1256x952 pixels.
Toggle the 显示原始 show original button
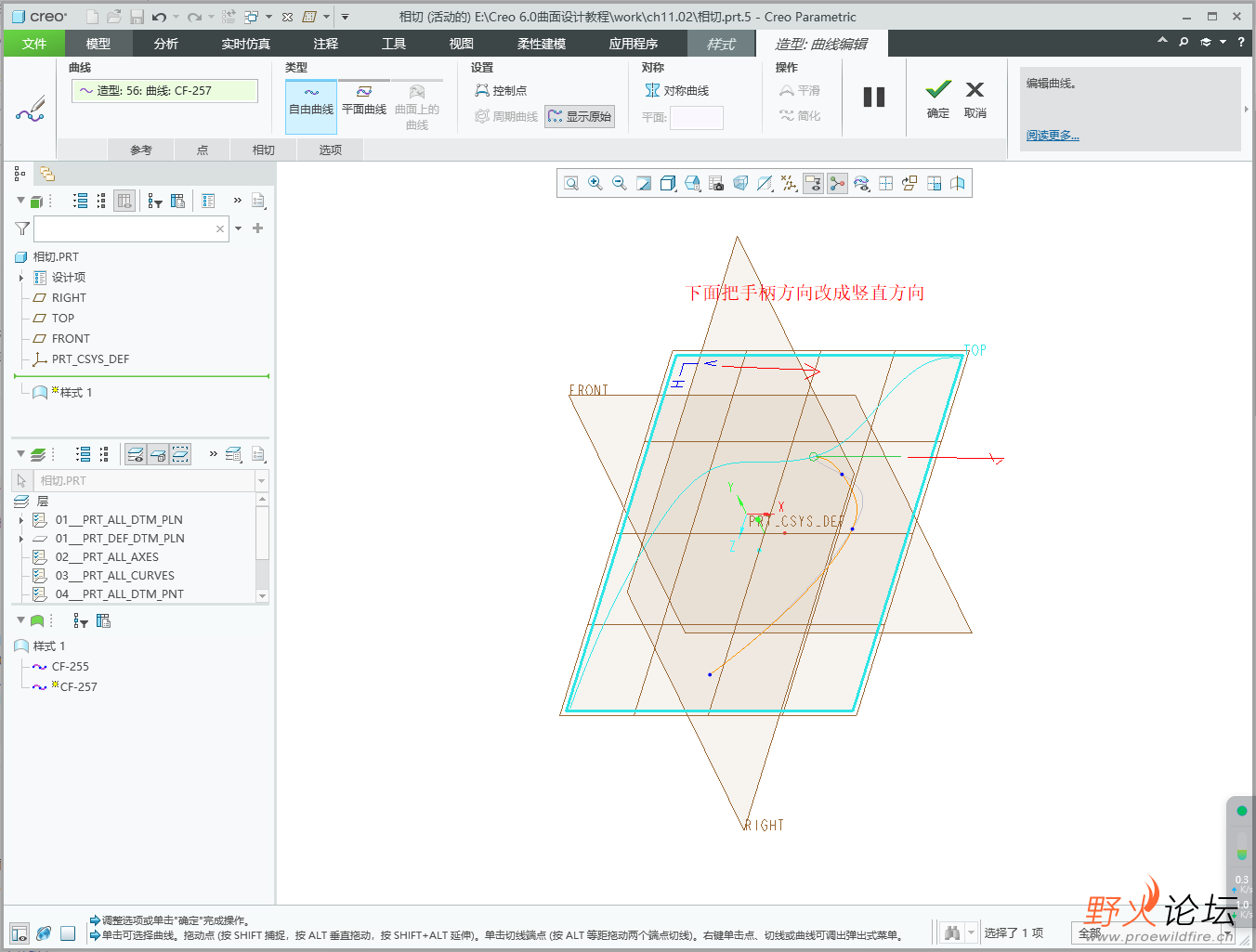coord(580,116)
